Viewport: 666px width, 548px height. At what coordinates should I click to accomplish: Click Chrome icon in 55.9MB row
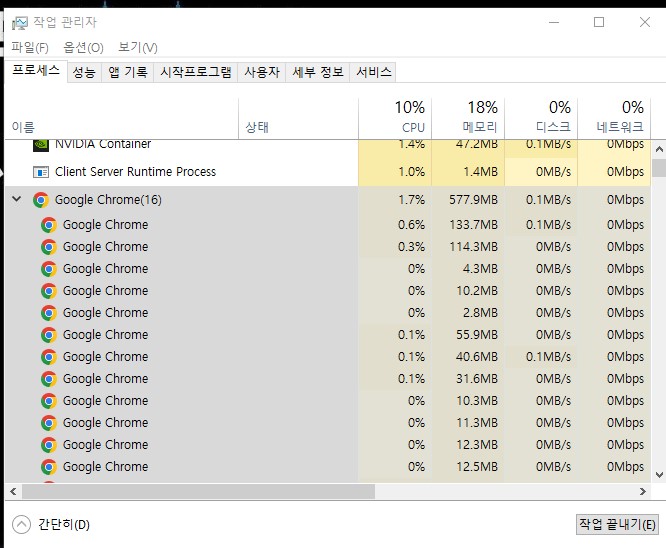click(49, 335)
